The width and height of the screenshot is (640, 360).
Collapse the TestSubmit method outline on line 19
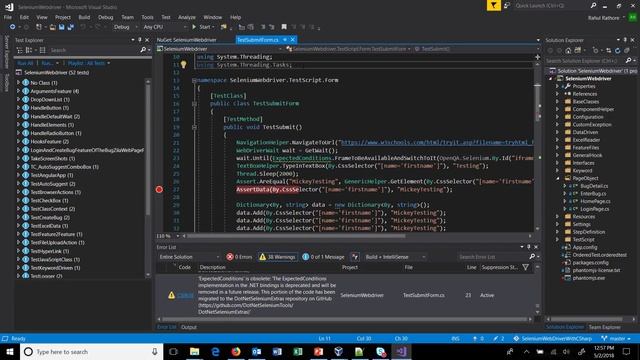194,127
